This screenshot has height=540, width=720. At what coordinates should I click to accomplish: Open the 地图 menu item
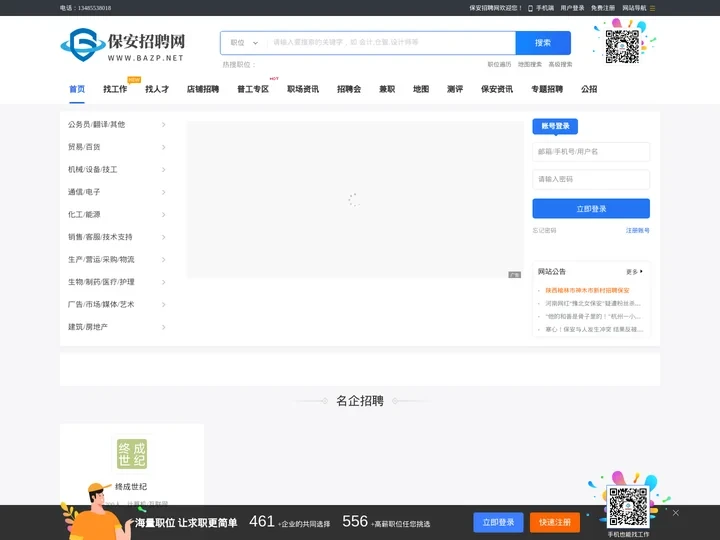(421, 89)
